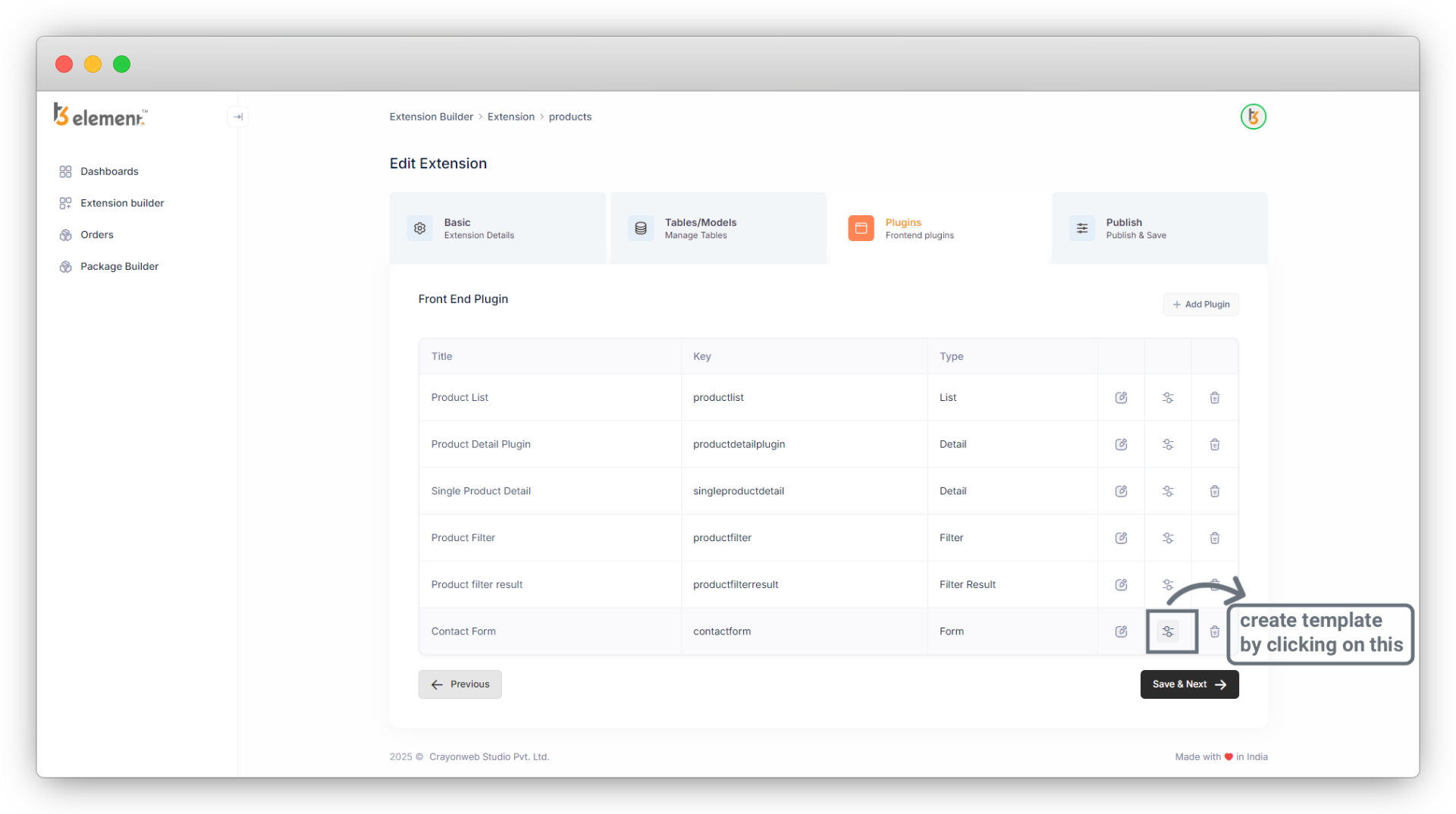Viewport: 1456px width, 814px height.
Task: Go to the Publish & Save tab
Action: (1159, 228)
